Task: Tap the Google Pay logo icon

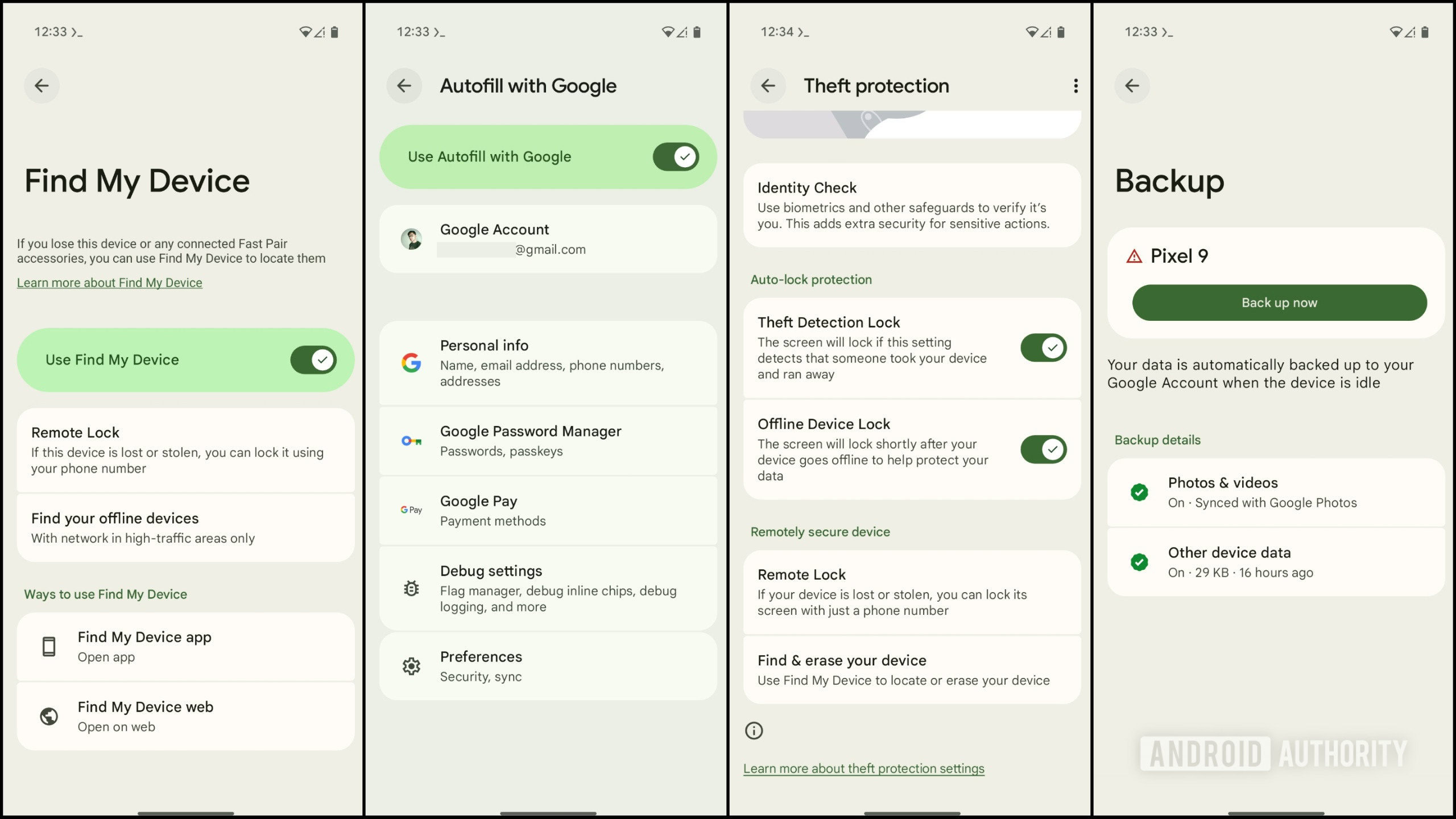Action: point(411,510)
